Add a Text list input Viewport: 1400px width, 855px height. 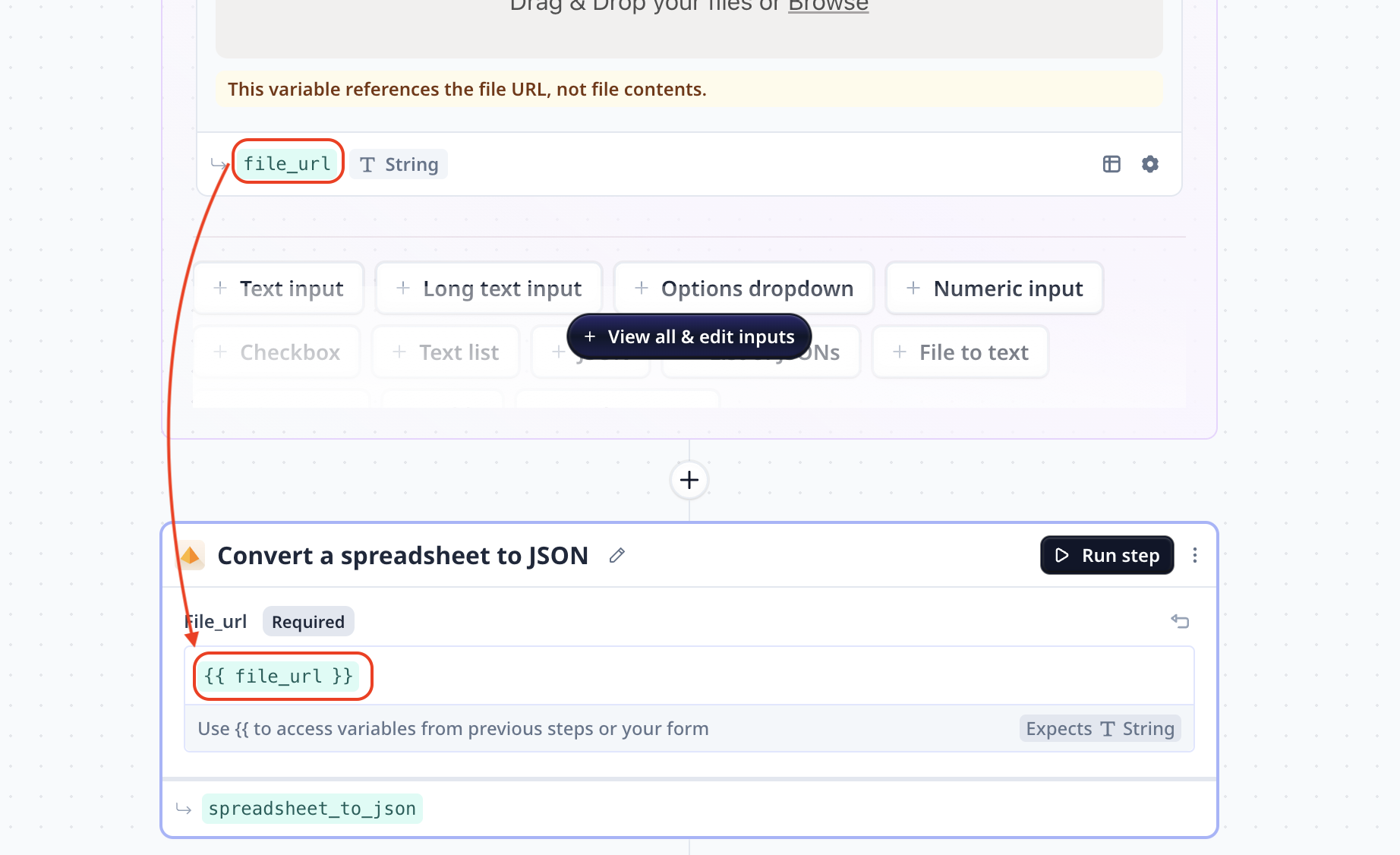click(446, 352)
